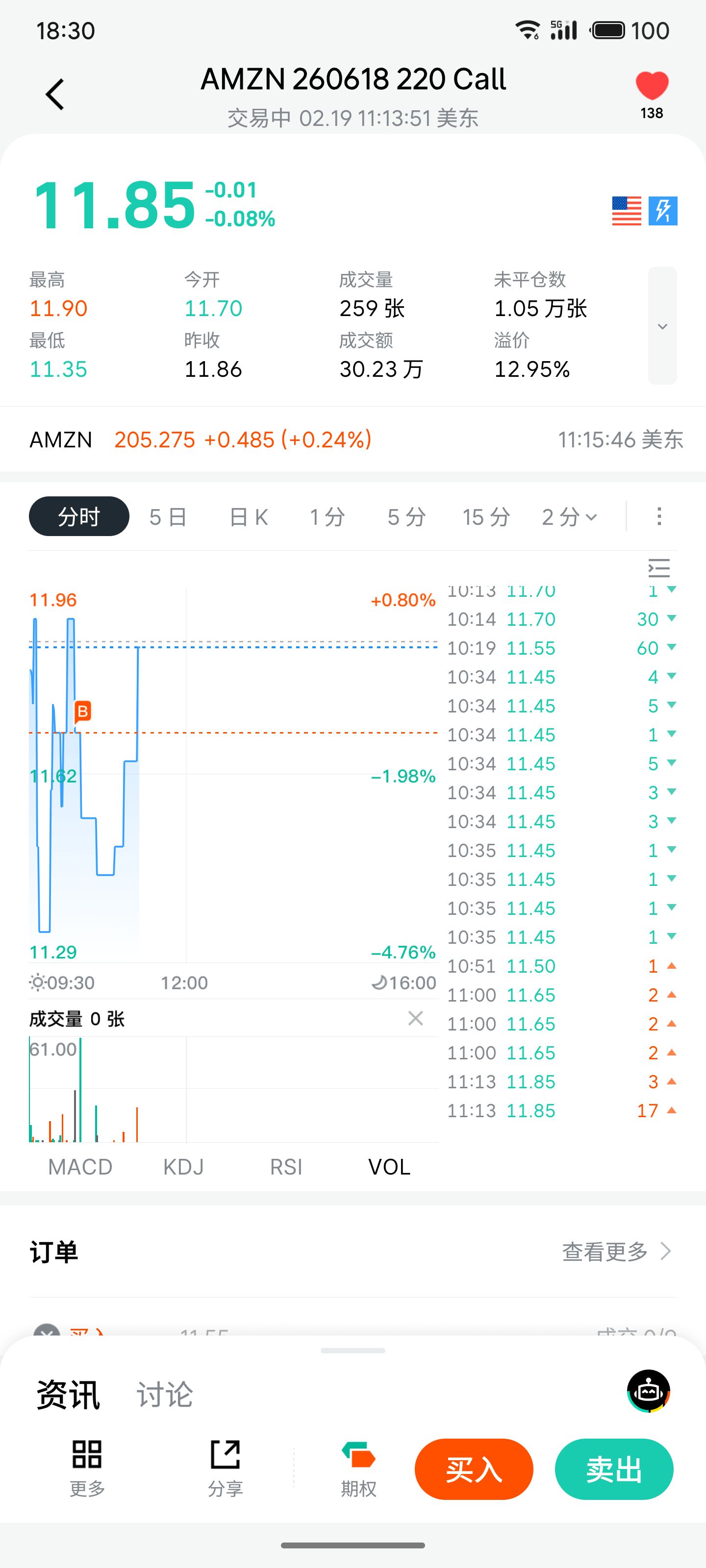Select the 分时 chart tab
Screen dimensions: 706x1568
(x=78, y=517)
